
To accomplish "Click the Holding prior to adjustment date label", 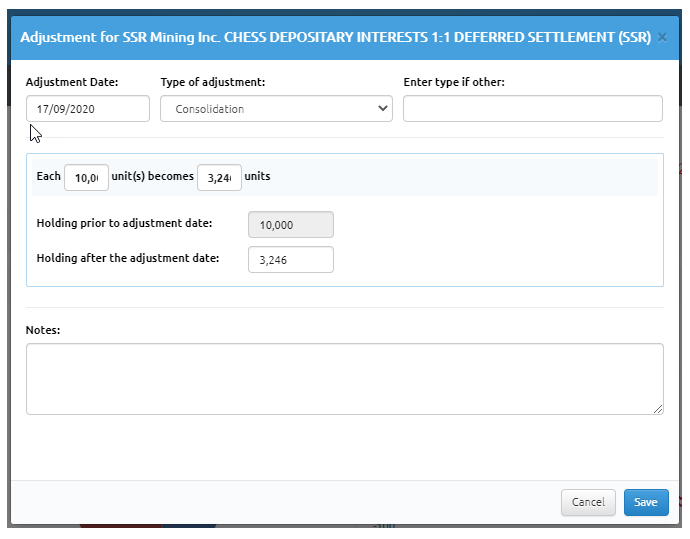I will [124, 224].
